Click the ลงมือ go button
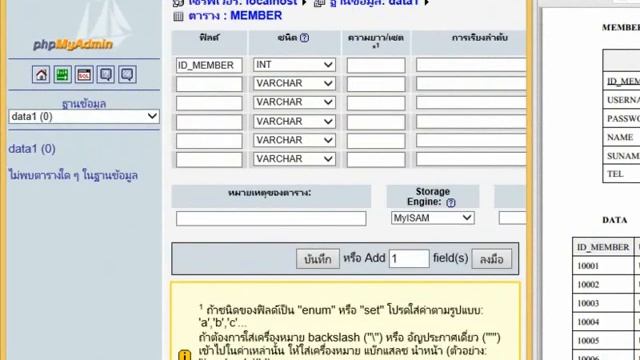Screen dimensions: 640x360 coord(492,259)
